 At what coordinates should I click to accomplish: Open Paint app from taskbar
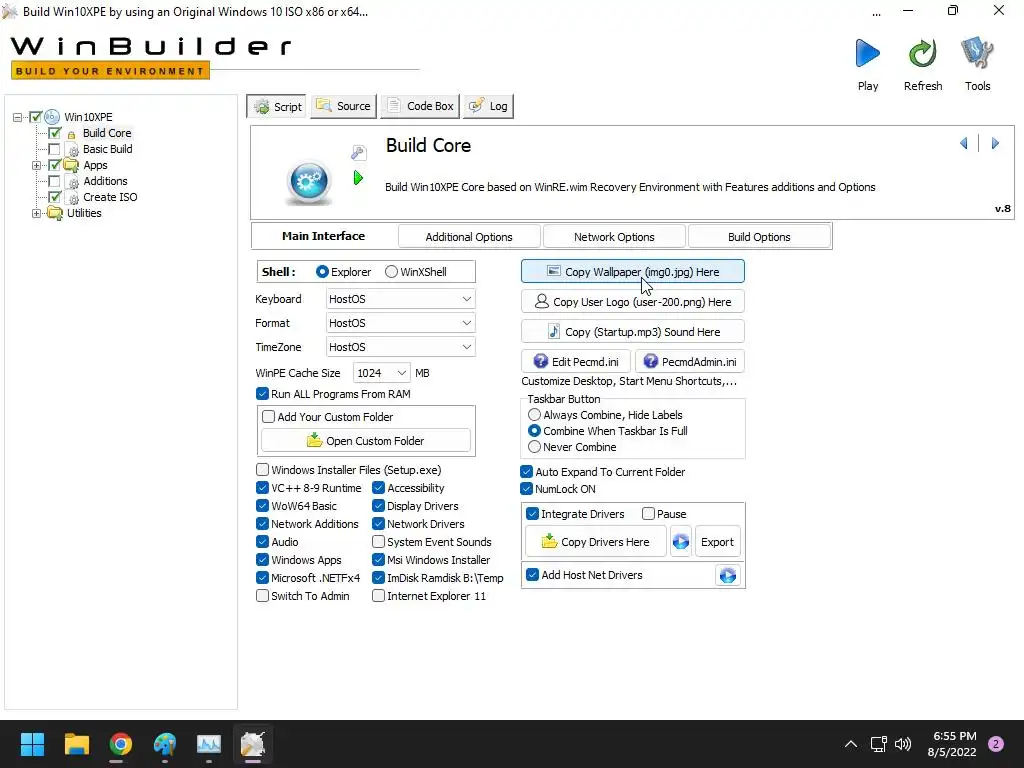point(165,744)
